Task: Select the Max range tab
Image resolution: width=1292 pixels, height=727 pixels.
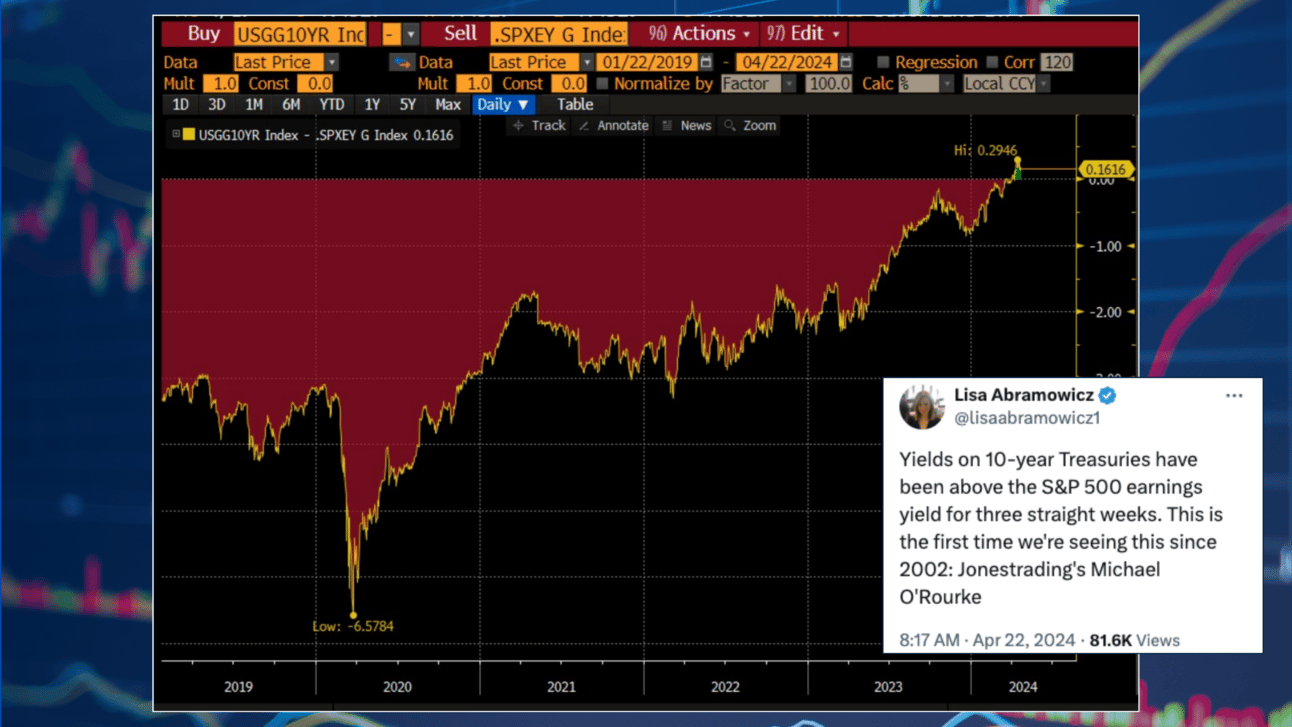Action: point(448,104)
